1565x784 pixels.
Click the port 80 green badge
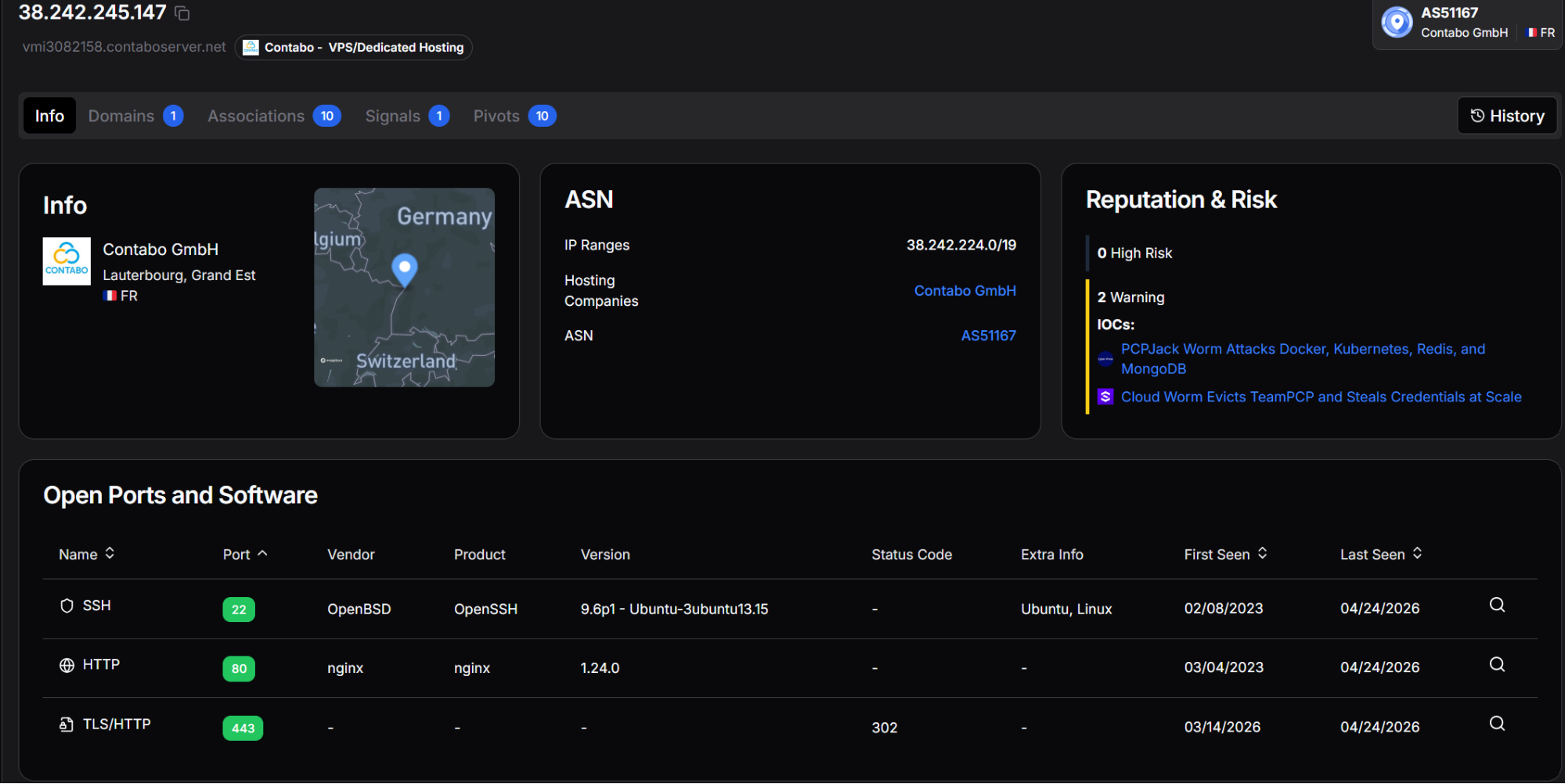(239, 669)
